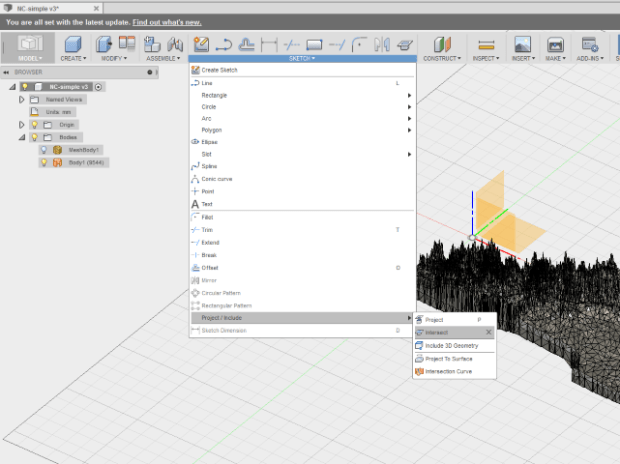Click the Trim toolbar icon
The image size is (620, 464).
pyautogui.click(x=292, y=44)
